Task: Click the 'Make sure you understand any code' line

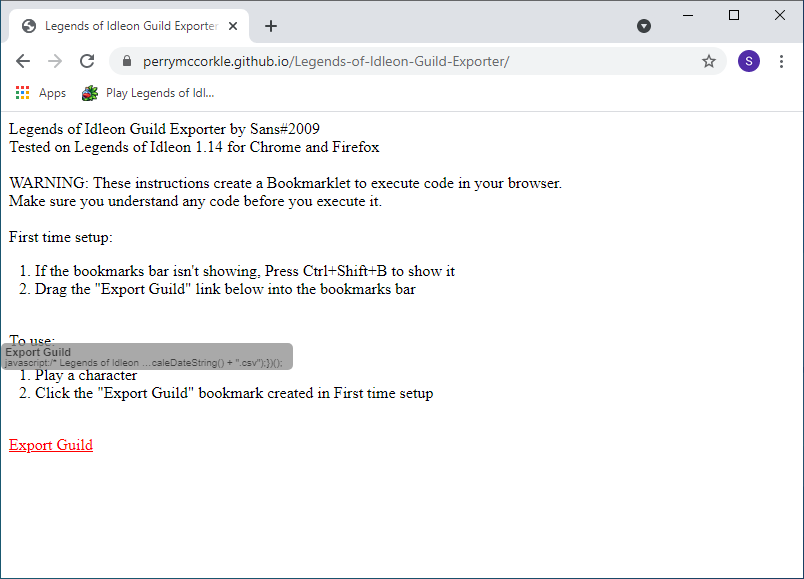Action: [x=195, y=201]
